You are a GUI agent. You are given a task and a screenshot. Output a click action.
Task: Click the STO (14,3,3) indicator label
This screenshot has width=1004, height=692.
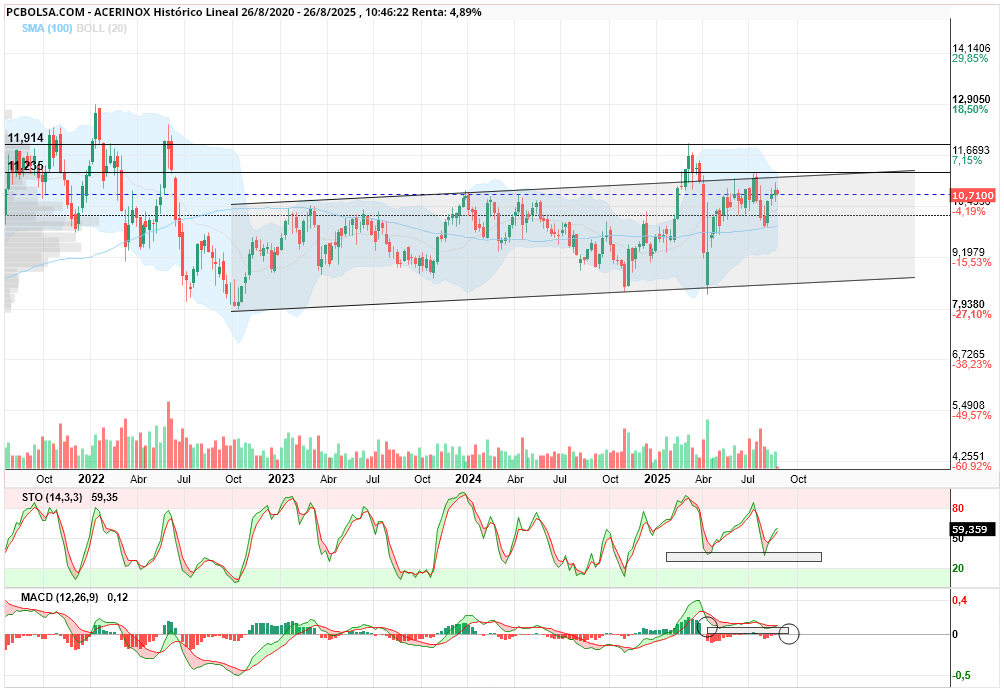52,497
